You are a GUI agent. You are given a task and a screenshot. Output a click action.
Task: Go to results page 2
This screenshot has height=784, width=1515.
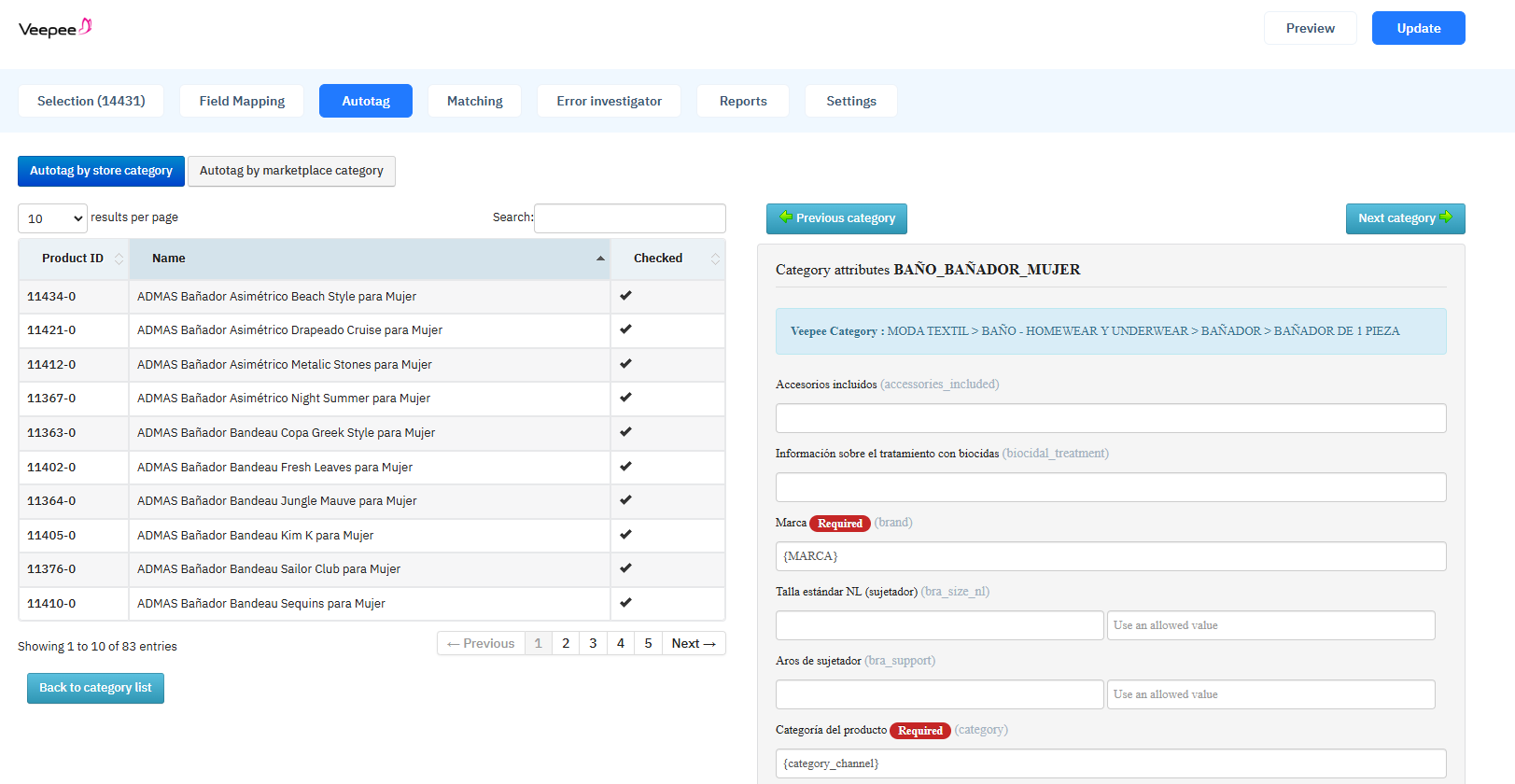(x=566, y=643)
